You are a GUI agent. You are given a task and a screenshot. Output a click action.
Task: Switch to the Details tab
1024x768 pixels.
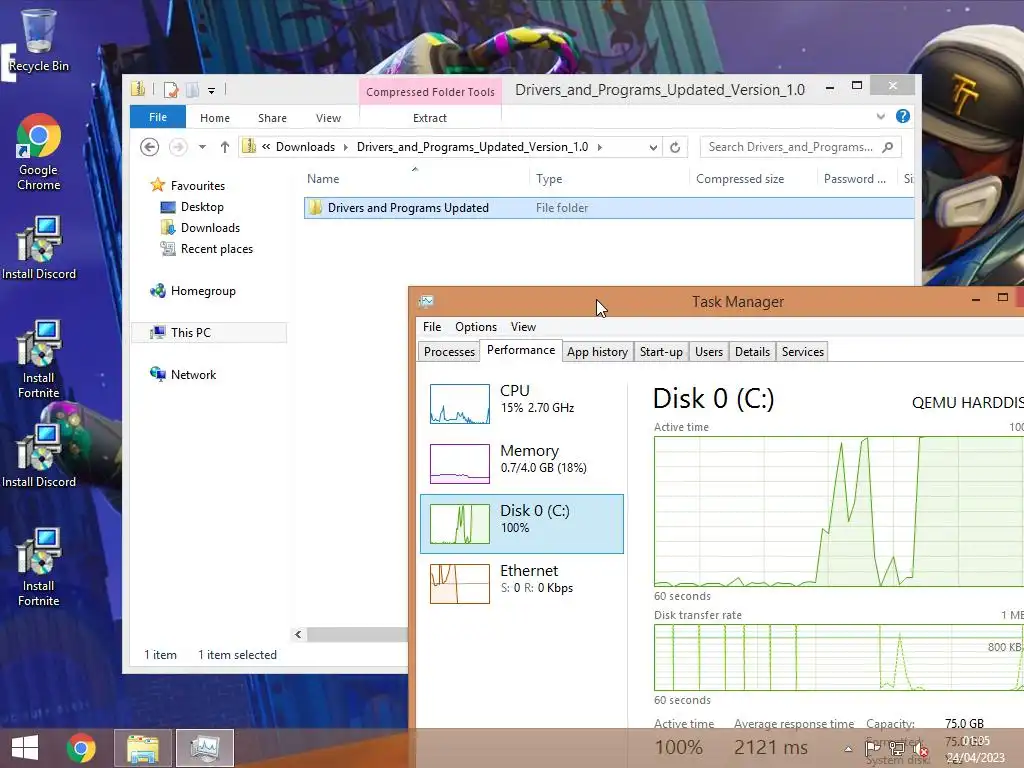tap(752, 351)
